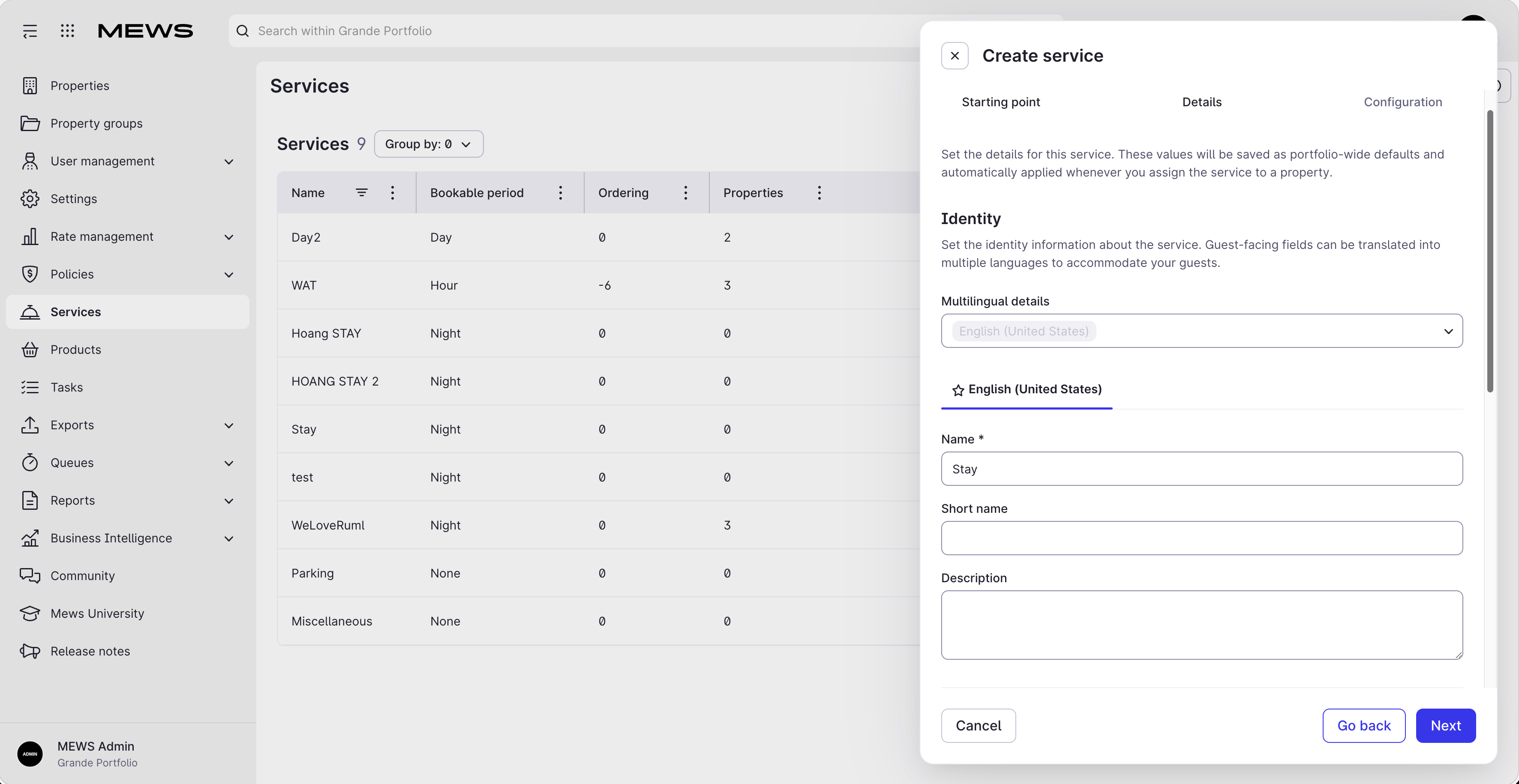Image resolution: width=1519 pixels, height=784 pixels.
Task: Click the User management person icon
Action: [30, 161]
